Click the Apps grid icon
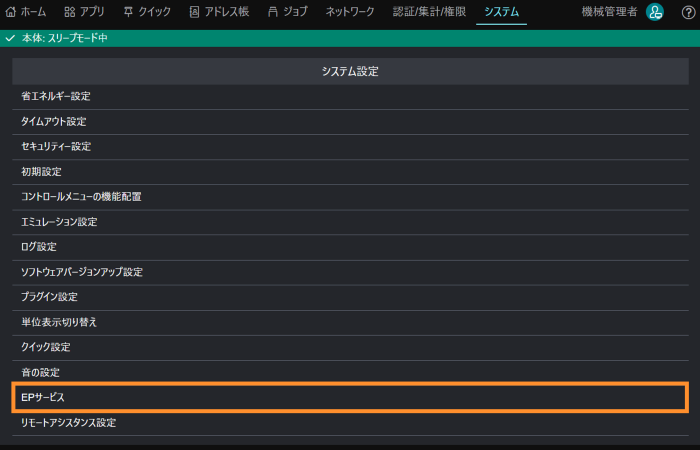Screen dimensions: 700x450 [x=69, y=12]
